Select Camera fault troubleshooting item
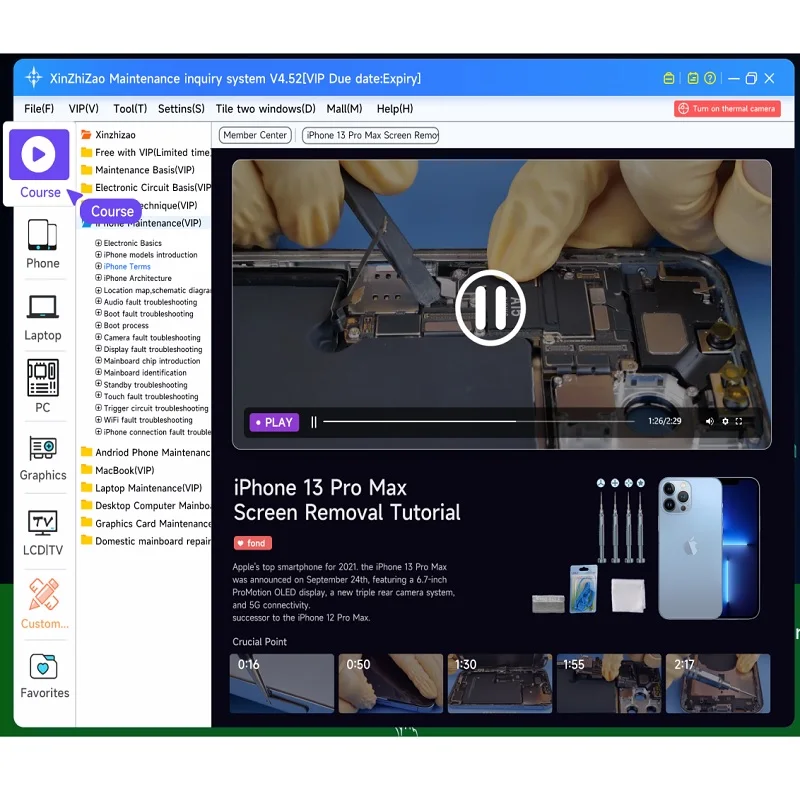 (152, 337)
